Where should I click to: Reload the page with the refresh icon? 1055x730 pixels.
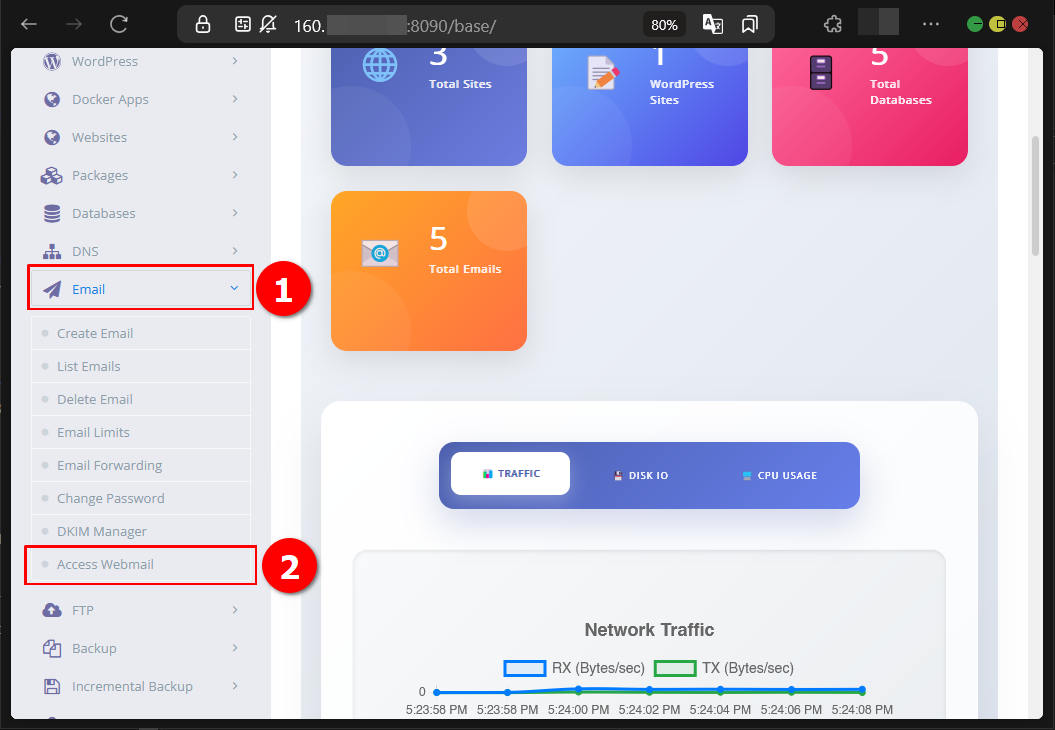click(x=119, y=25)
